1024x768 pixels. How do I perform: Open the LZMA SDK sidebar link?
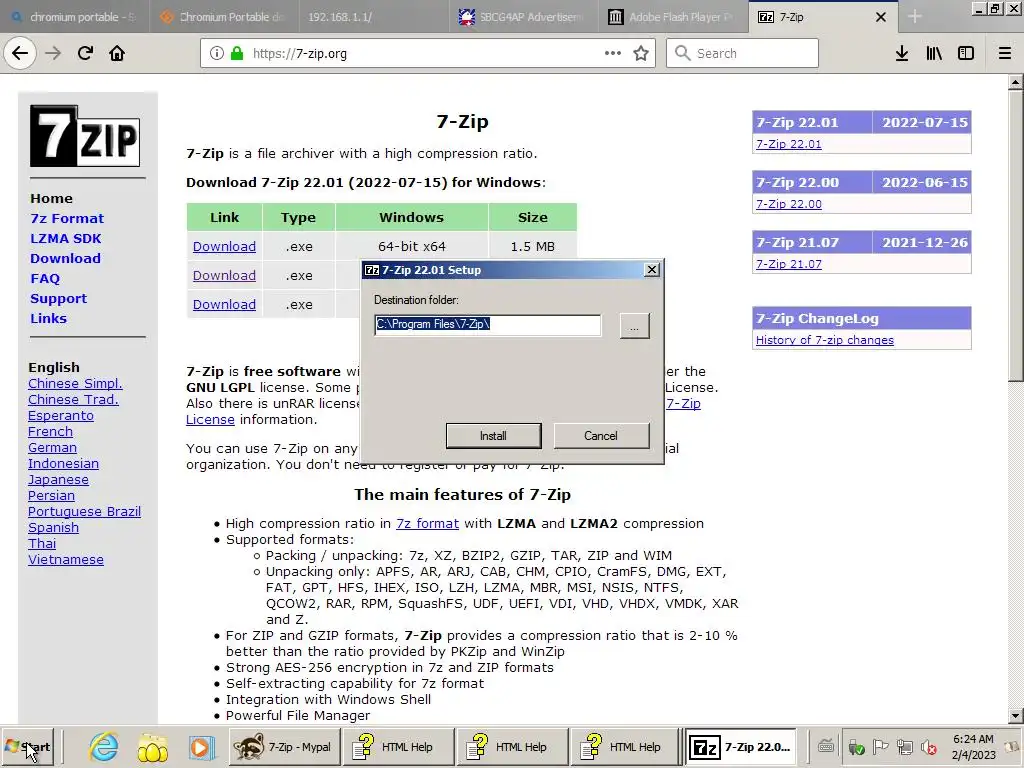[x=65, y=238]
